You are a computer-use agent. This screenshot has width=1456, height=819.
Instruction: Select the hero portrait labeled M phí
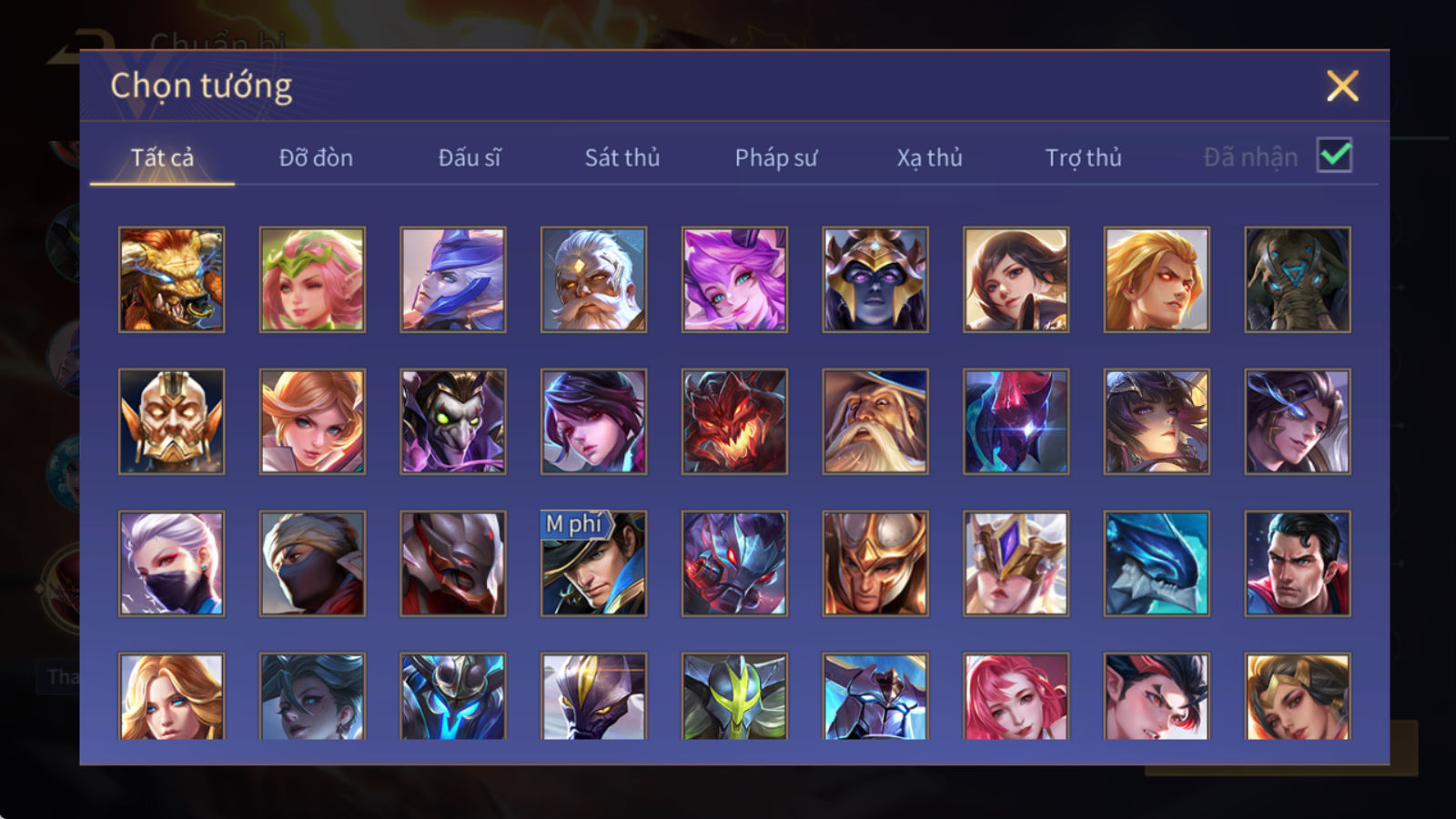tap(593, 563)
